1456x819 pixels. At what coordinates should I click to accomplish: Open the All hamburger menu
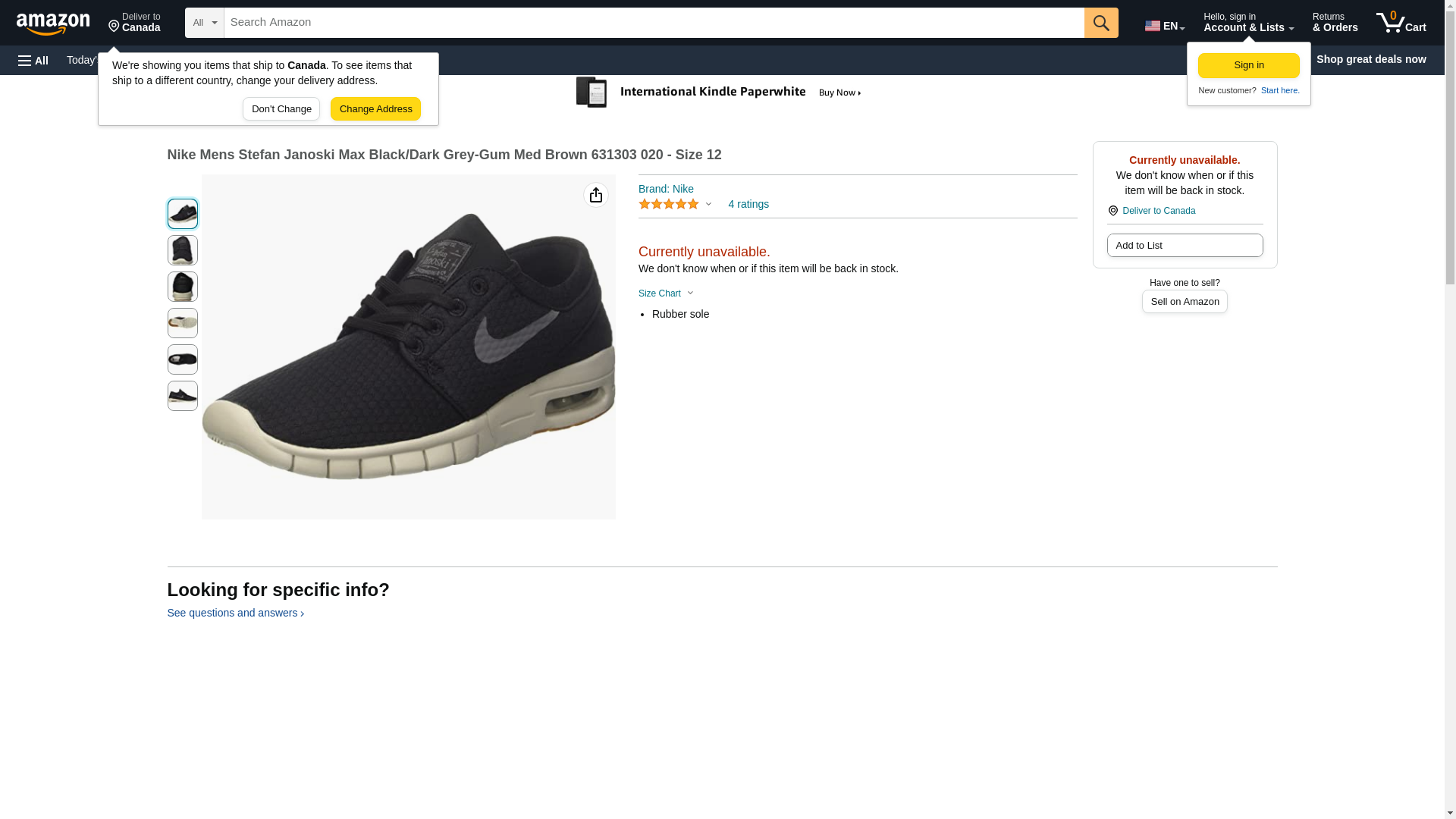(x=33, y=60)
